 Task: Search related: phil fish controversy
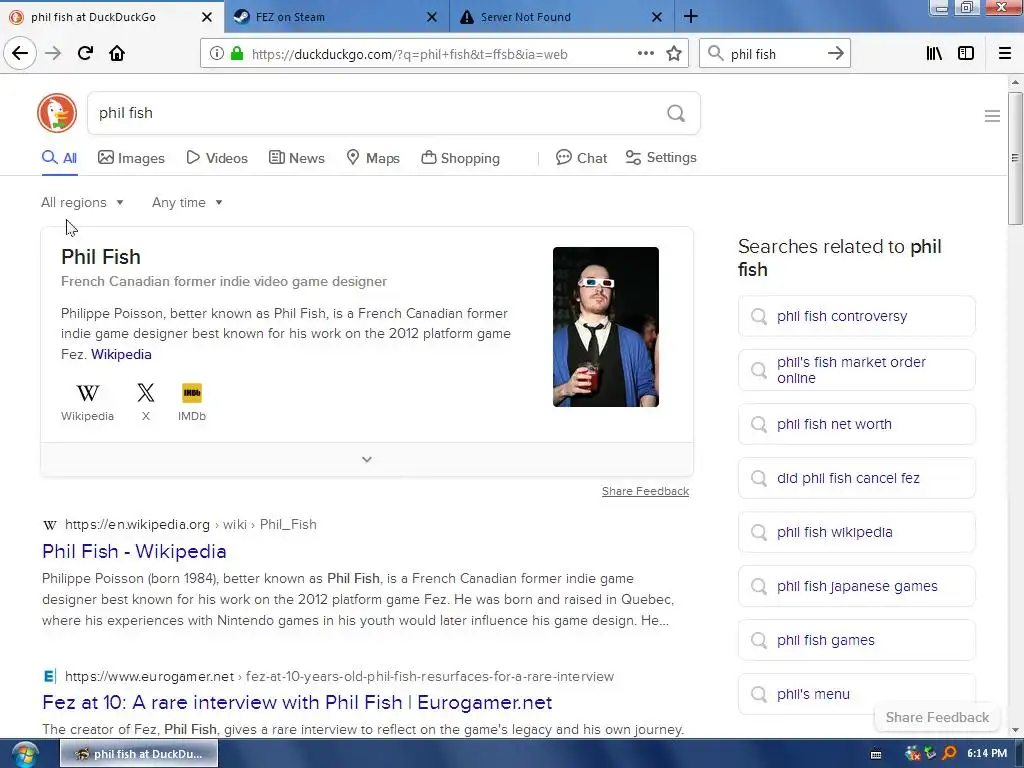pos(857,316)
